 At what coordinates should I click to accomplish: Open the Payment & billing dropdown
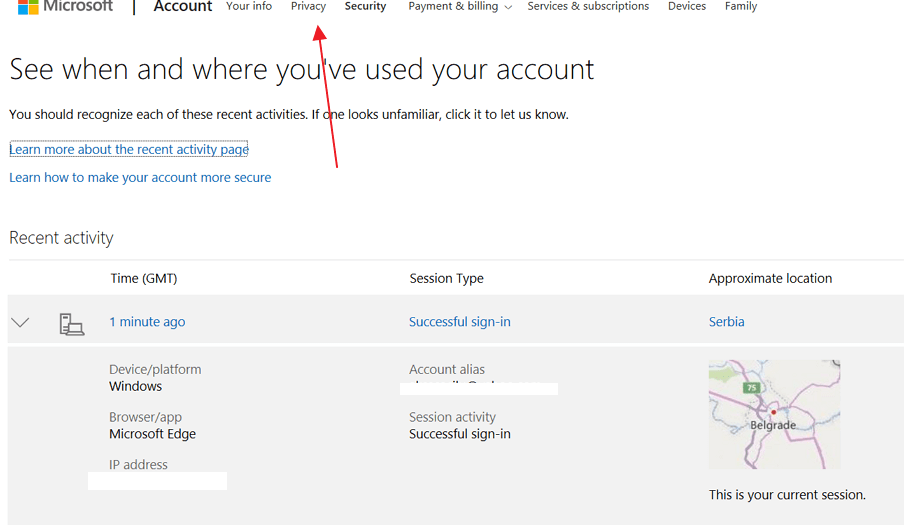tap(459, 6)
